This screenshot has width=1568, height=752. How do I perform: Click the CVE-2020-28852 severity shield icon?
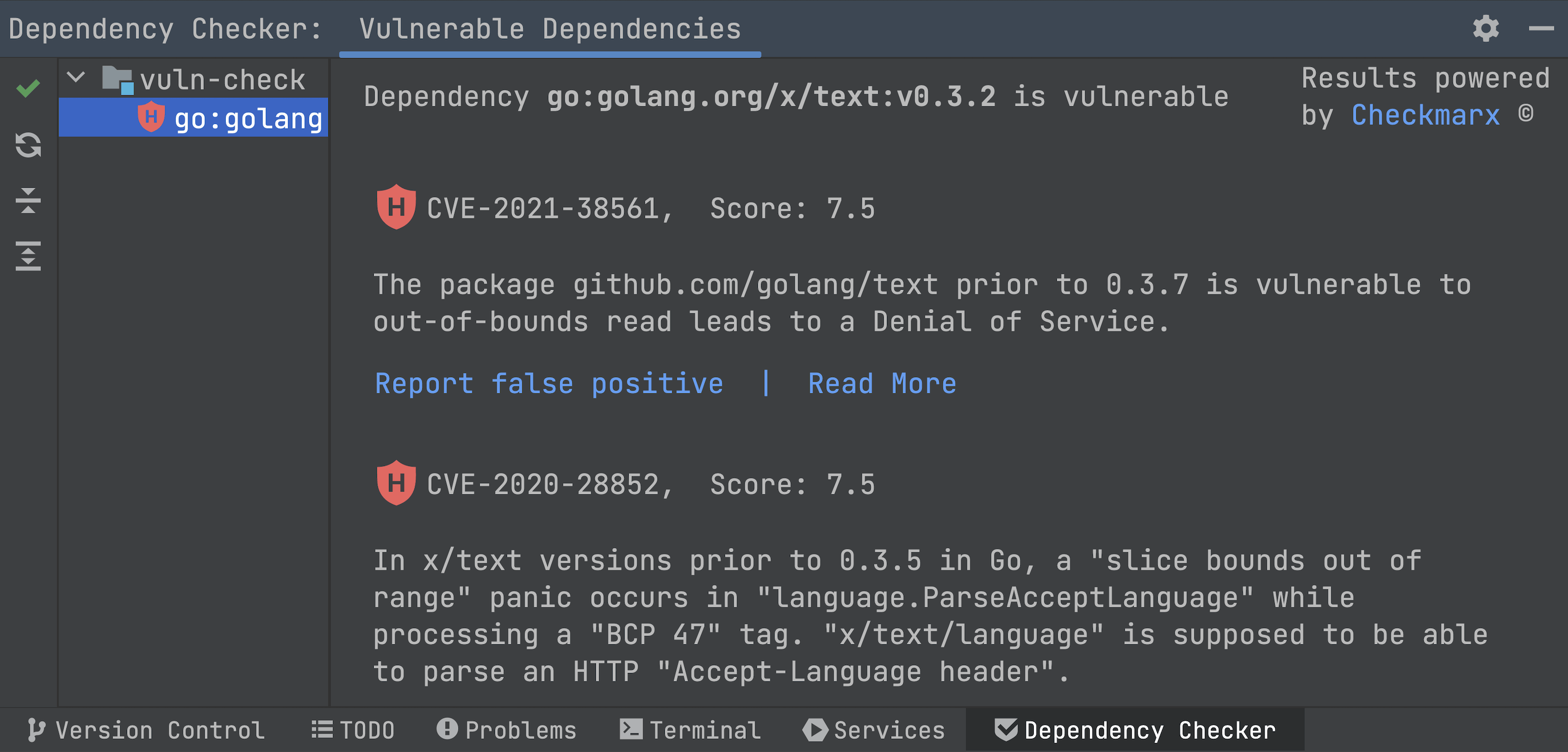[x=396, y=483]
